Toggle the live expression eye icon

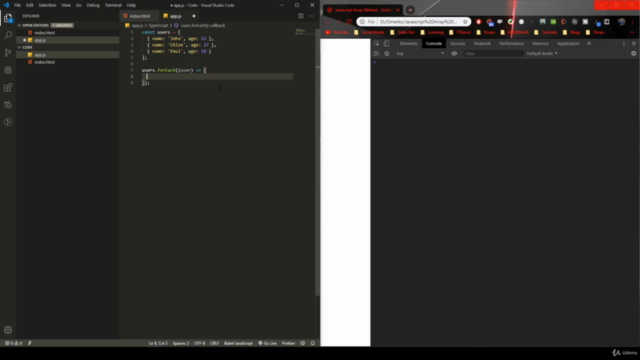tap(454, 53)
